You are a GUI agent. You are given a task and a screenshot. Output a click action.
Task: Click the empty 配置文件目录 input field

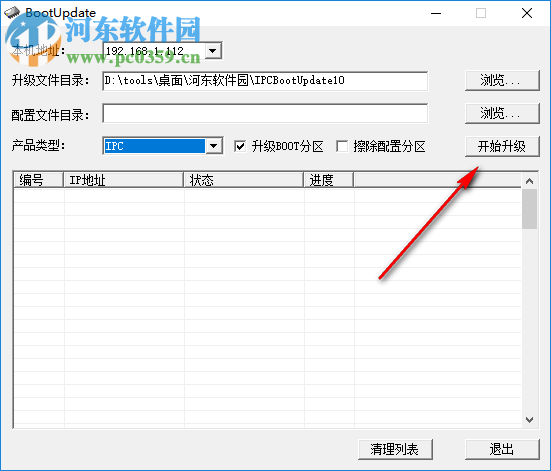[265, 113]
